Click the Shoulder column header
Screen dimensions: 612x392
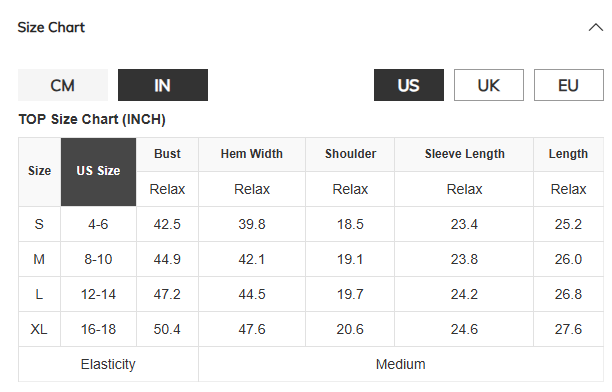(x=350, y=154)
